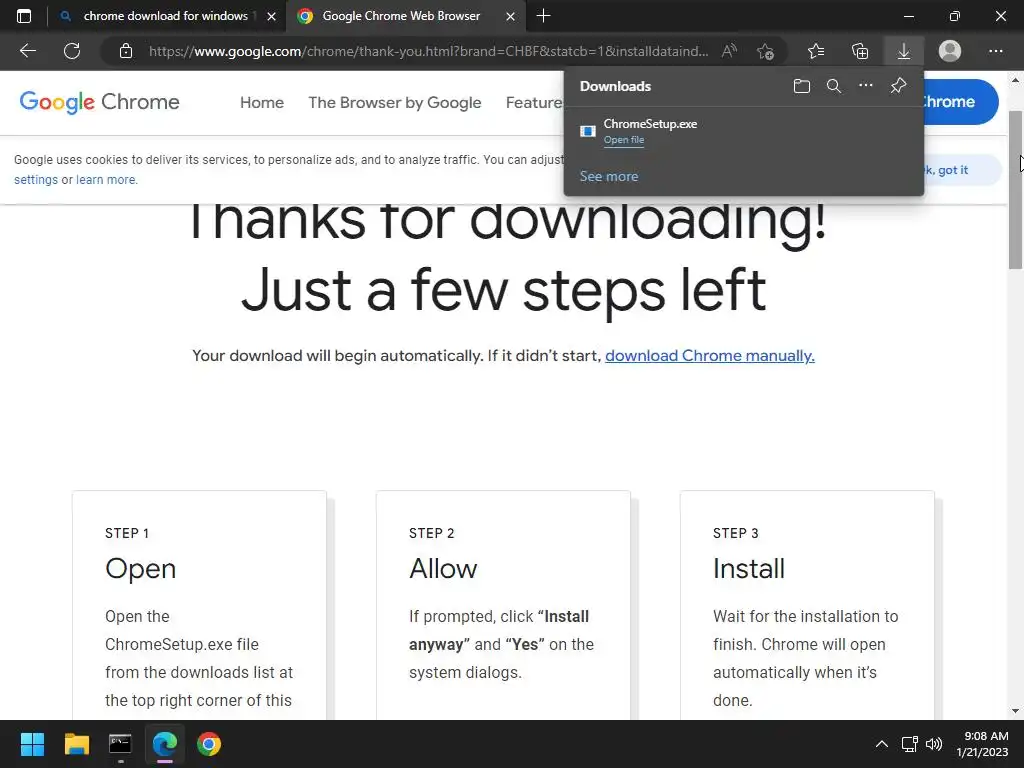Image resolution: width=1024 pixels, height=768 pixels.
Task: Launch Google Chrome from the taskbar
Action: [x=209, y=744]
